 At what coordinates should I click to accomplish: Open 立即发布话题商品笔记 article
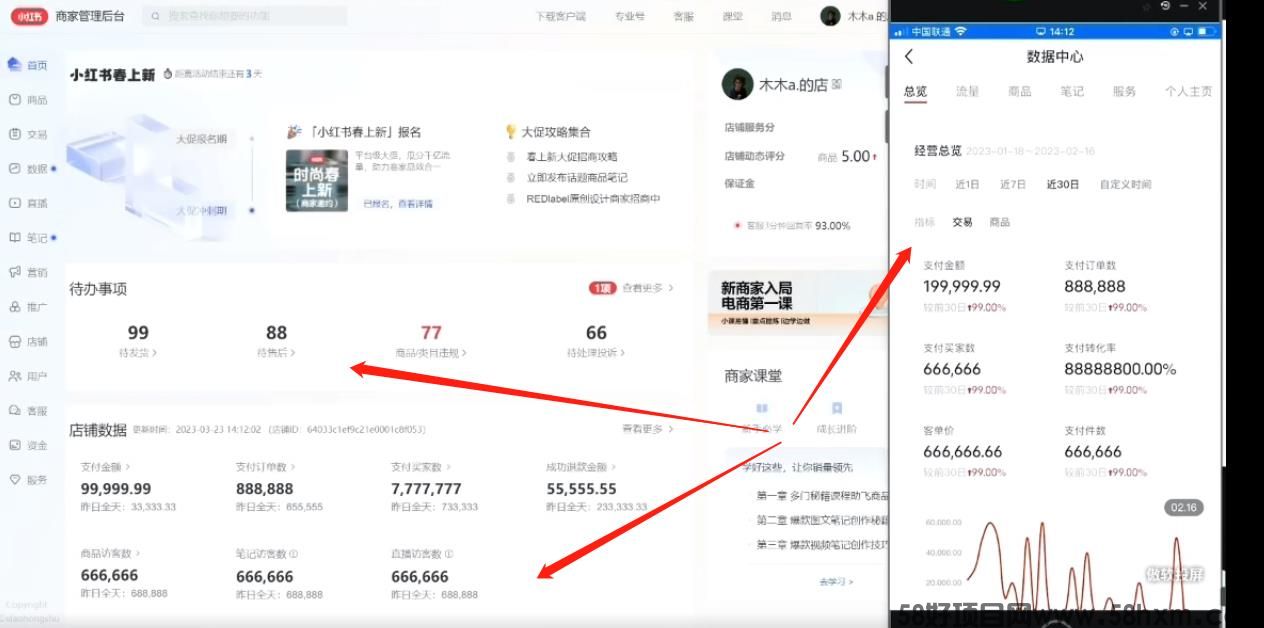click(x=576, y=178)
